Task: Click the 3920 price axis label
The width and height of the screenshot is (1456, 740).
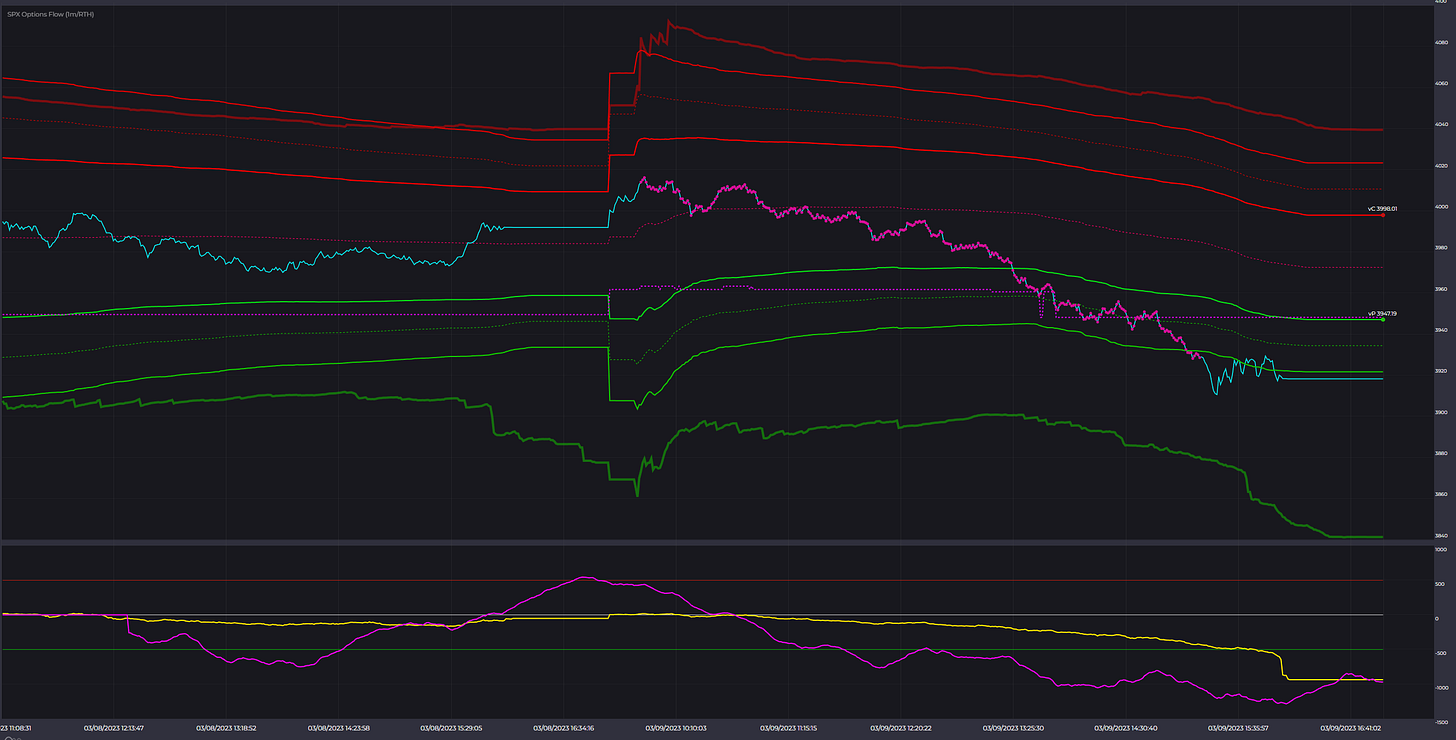Action: (1440, 372)
